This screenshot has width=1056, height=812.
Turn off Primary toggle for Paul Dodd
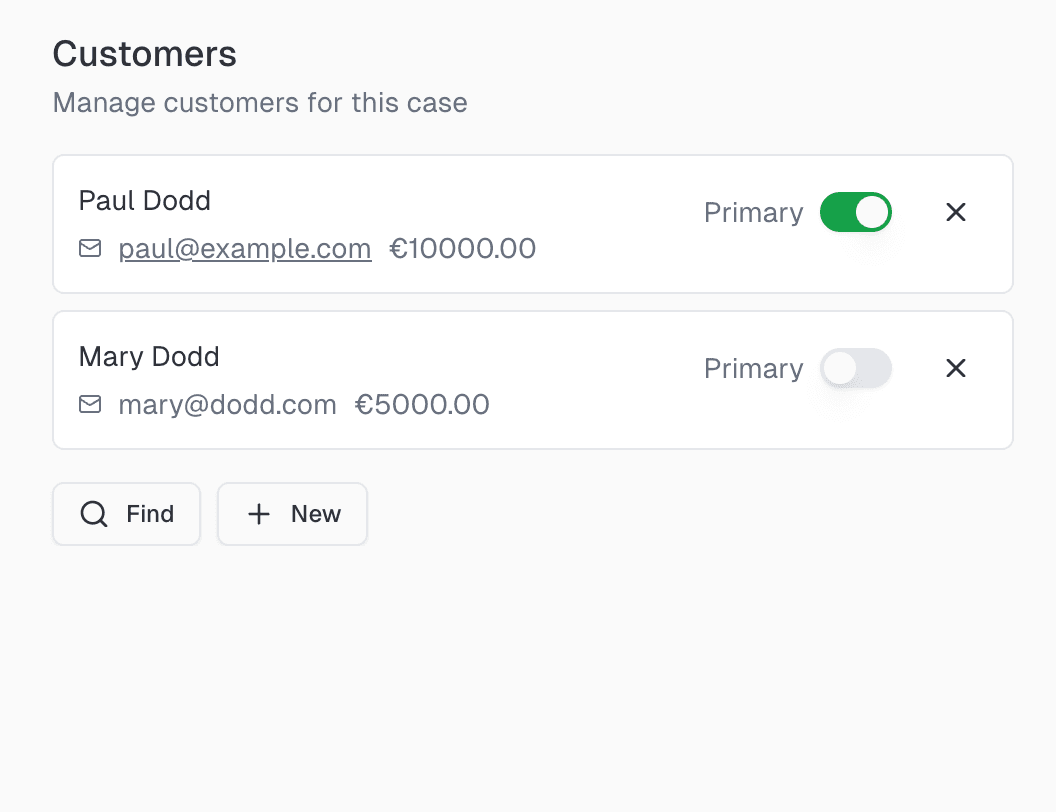pyautogui.click(x=855, y=212)
